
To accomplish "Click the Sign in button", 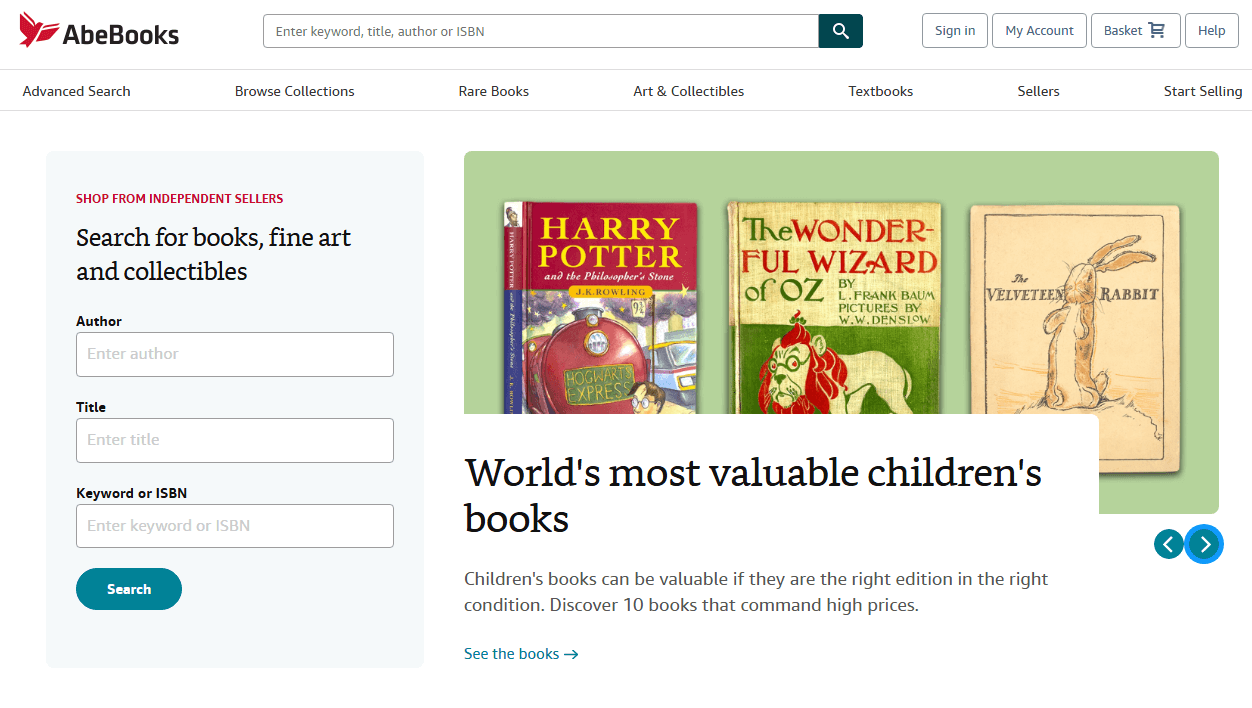I will point(954,31).
